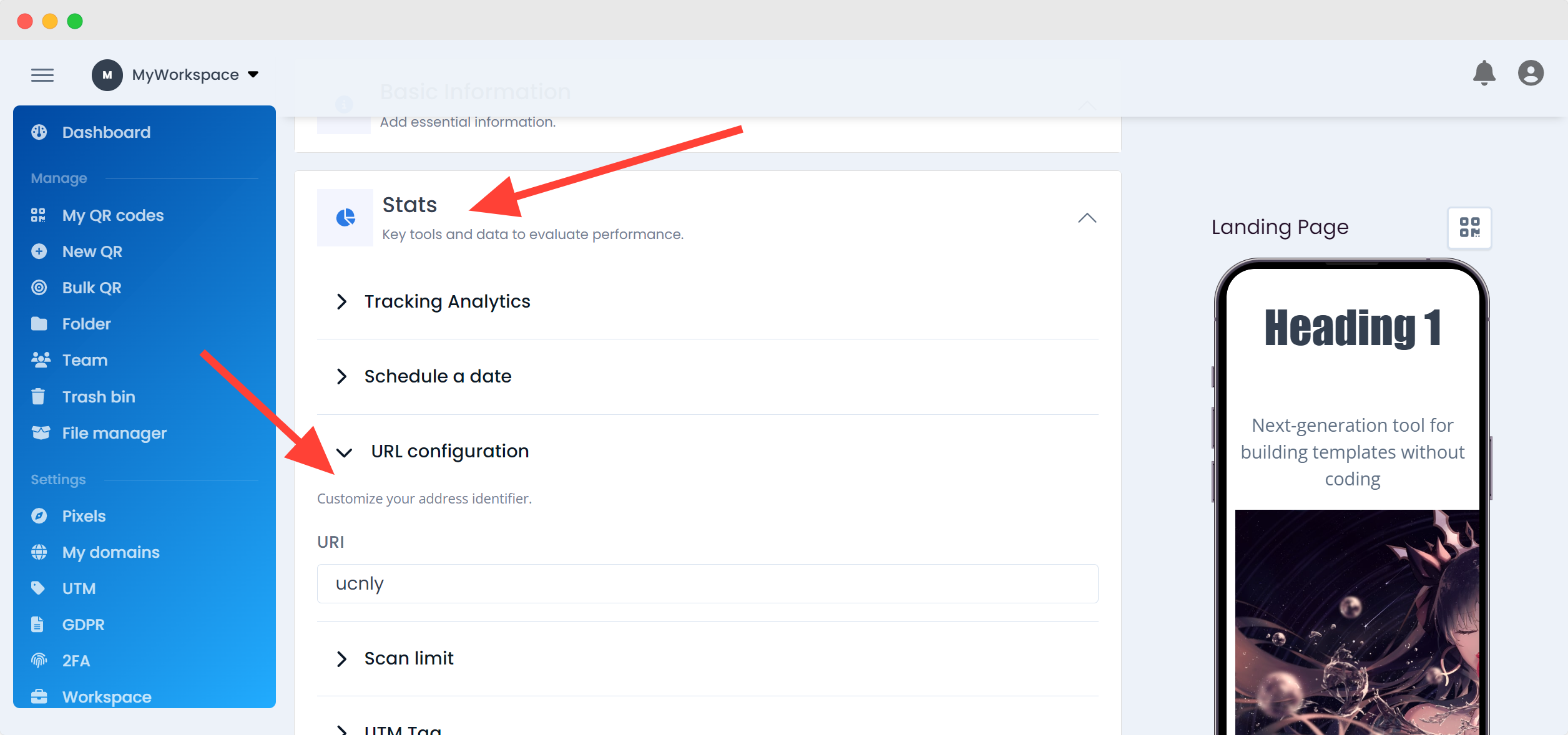Click the URI input field
The image size is (1568, 735).
(707, 584)
